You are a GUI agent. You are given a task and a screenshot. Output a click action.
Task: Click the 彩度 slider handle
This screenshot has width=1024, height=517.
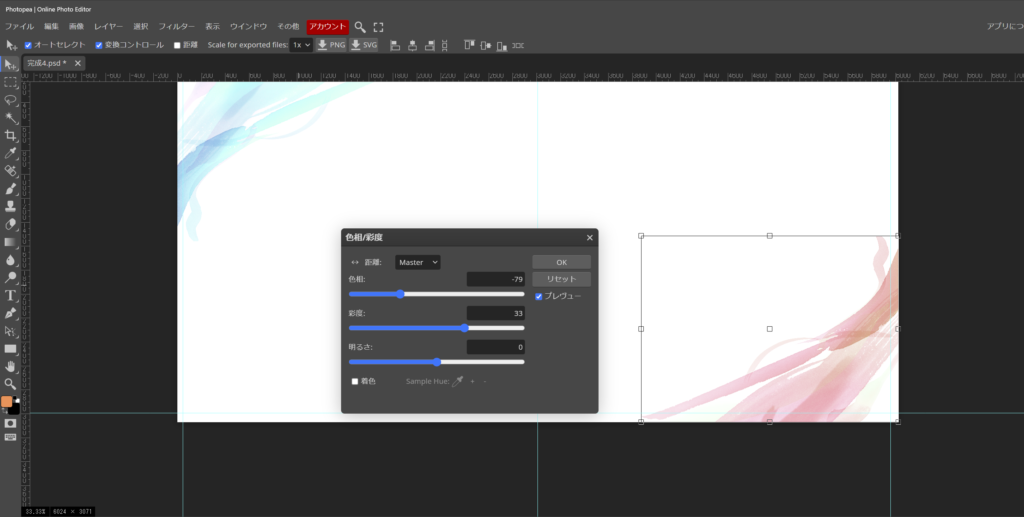tap(465, 328)
